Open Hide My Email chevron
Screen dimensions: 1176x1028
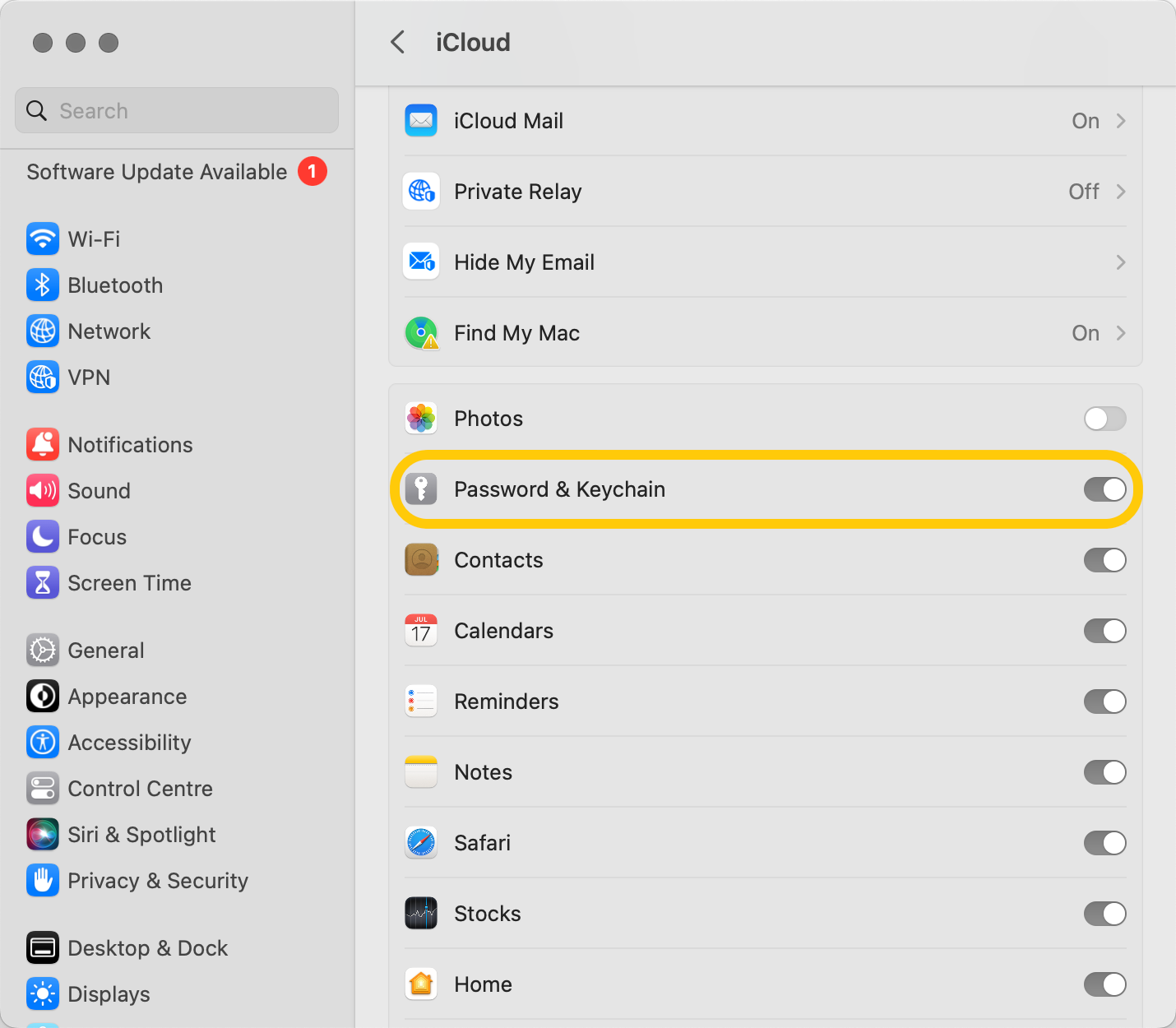coord(1120,262)
